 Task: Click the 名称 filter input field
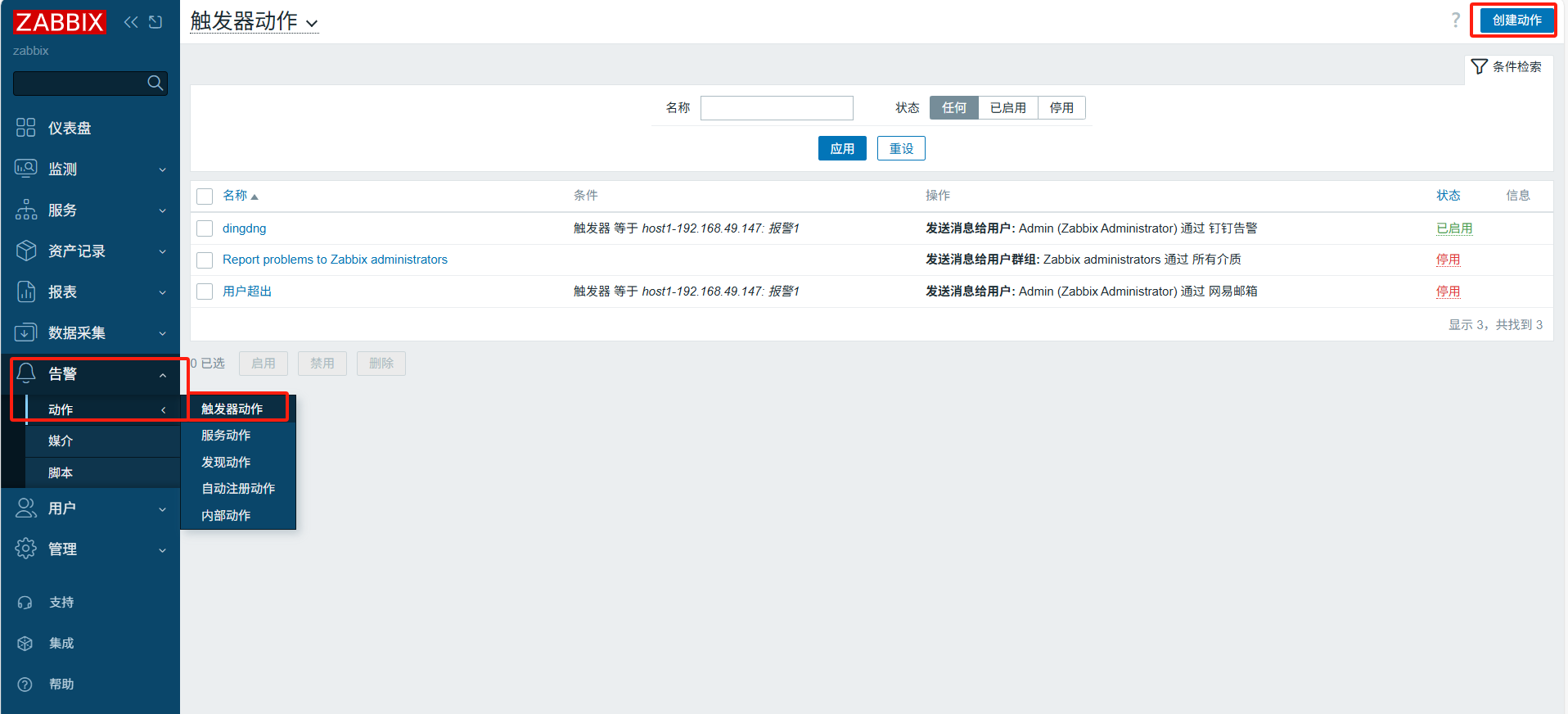point(777,108)
